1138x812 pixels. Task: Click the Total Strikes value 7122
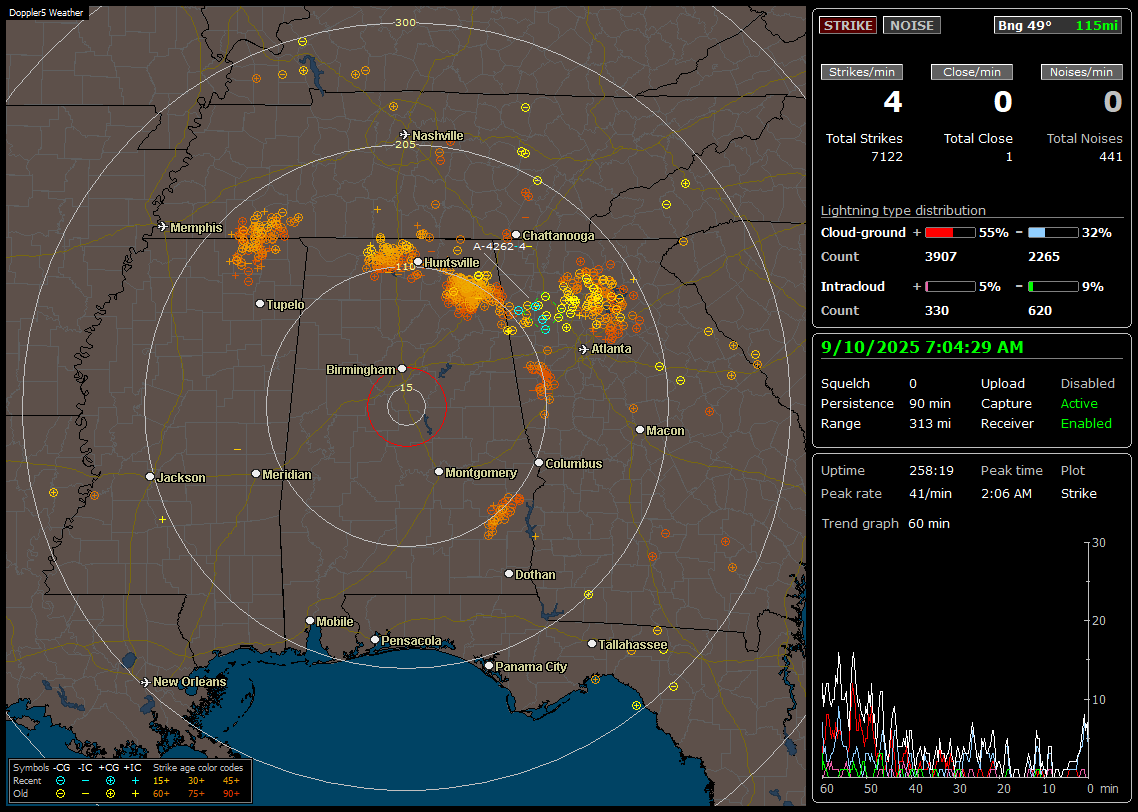[887, 157]
